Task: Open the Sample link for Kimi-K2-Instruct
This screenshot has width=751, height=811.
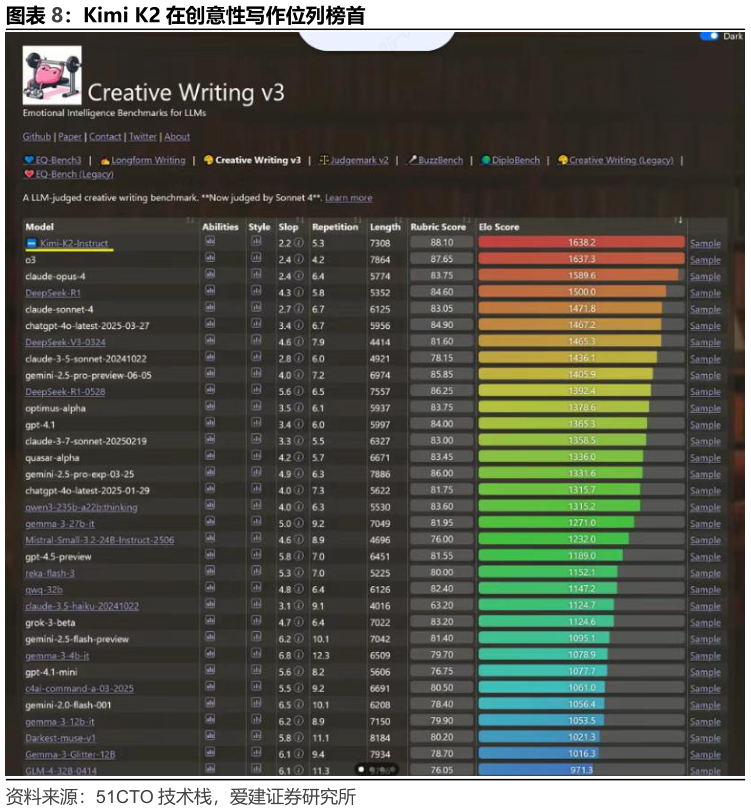Action: [x=705, y=243]
